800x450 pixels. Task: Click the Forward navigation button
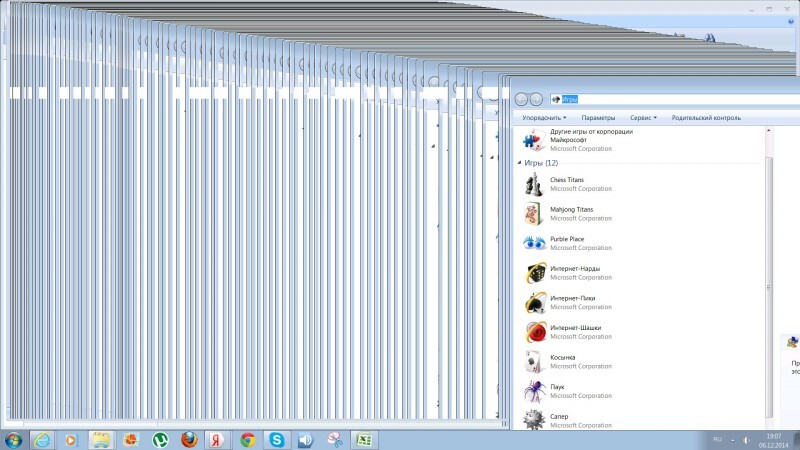pyautogui.click(x=536, y=99)
